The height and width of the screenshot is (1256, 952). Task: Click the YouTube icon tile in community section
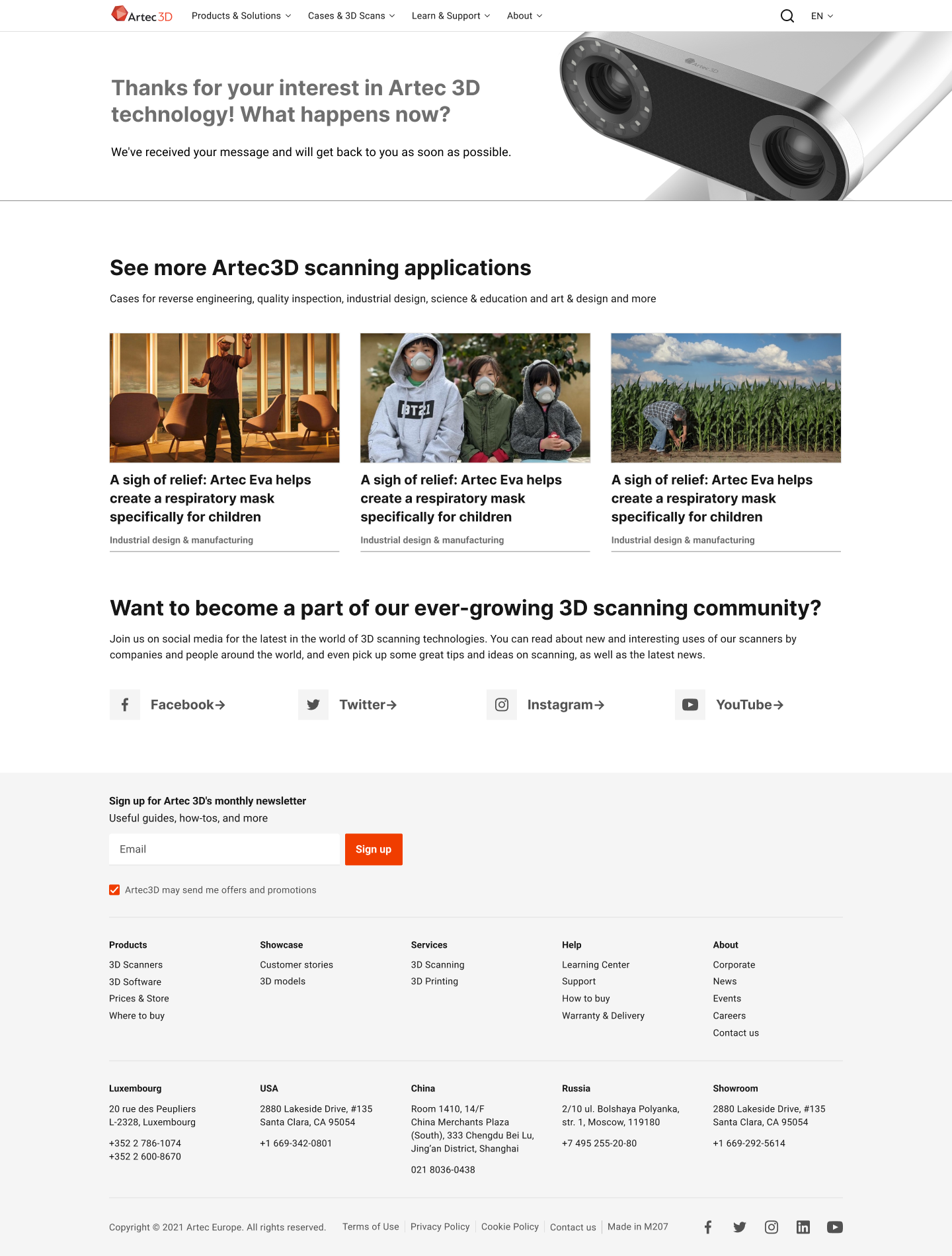690,704
